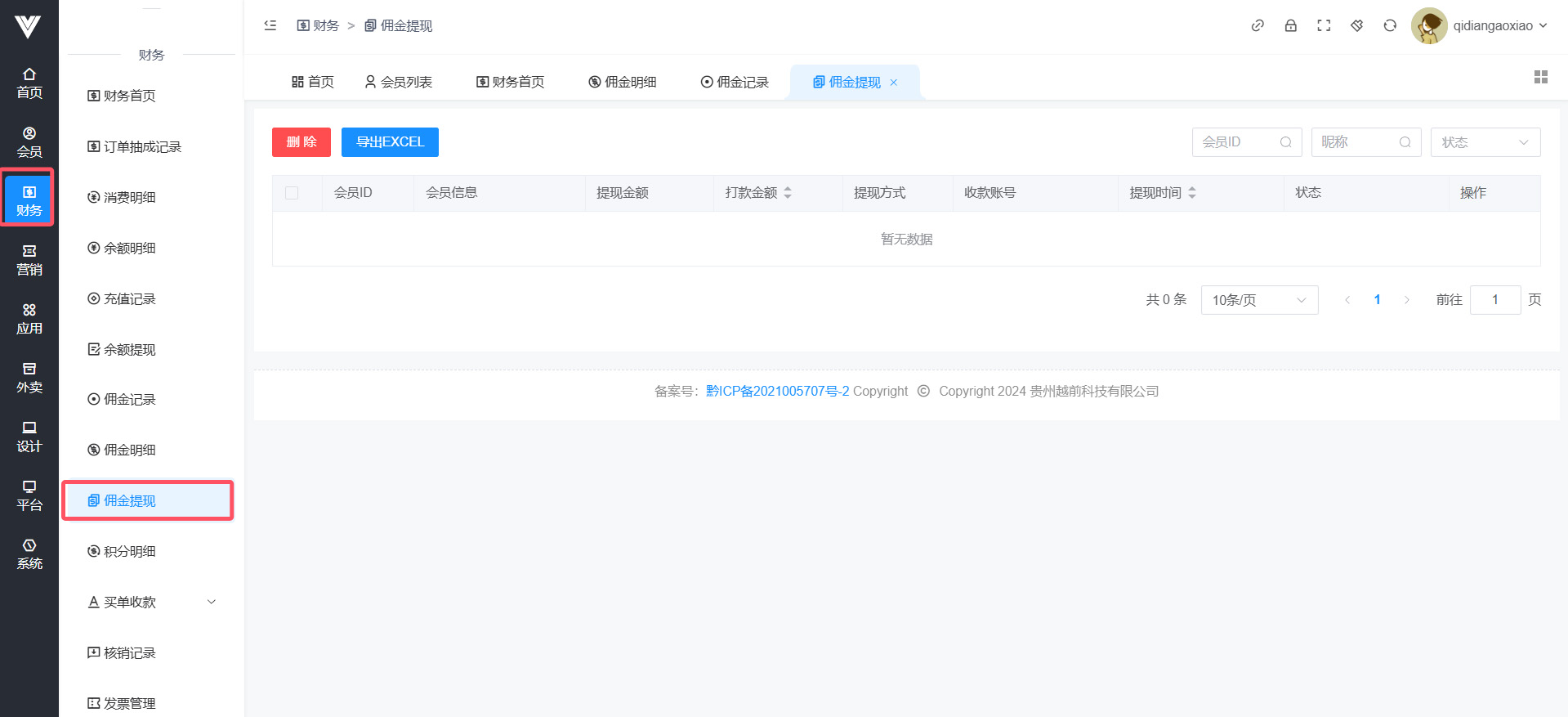Sort by 打款金额 column
This screenshot has width=1568, height=717.
[788, 193]
